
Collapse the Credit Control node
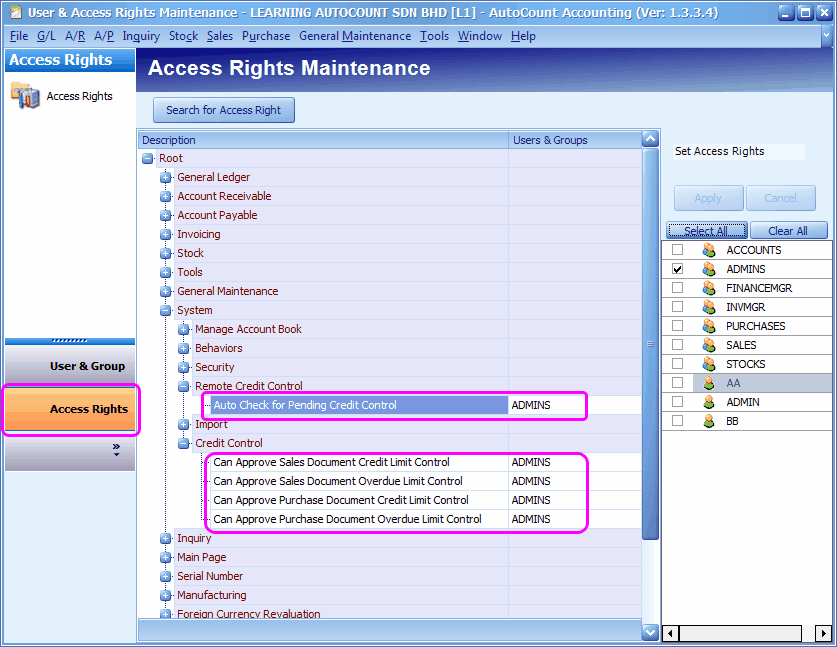pyautogui.click(x=184, y=444)
